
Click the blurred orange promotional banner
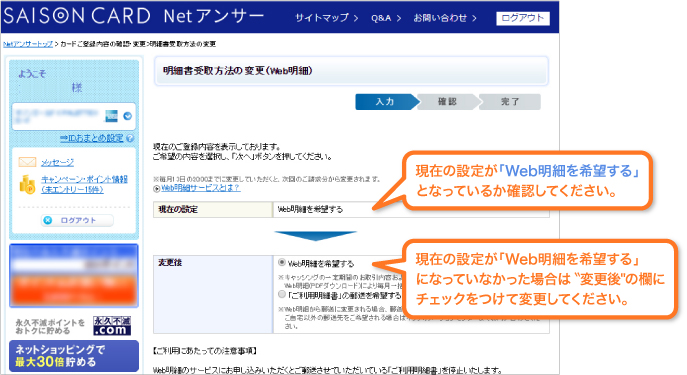pyautogui.click(x=74, y=276)
